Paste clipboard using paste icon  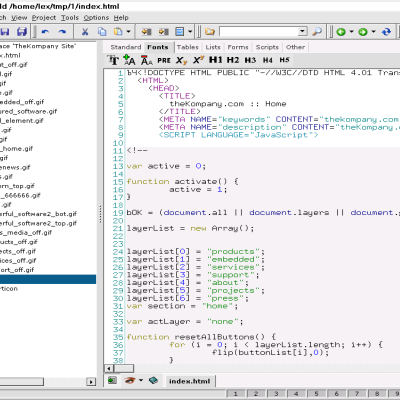click(x=118, y=32)
